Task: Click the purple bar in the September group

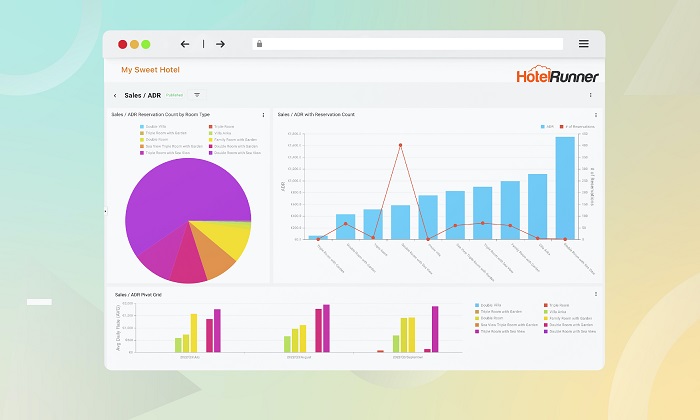Action: (435, 329)
